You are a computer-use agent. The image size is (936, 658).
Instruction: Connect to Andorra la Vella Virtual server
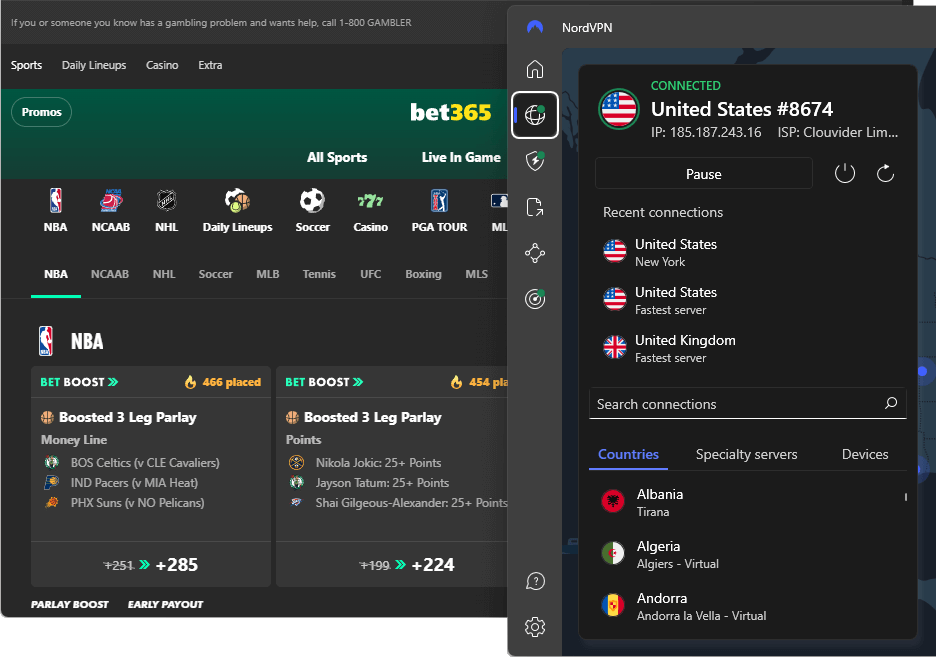747,605
